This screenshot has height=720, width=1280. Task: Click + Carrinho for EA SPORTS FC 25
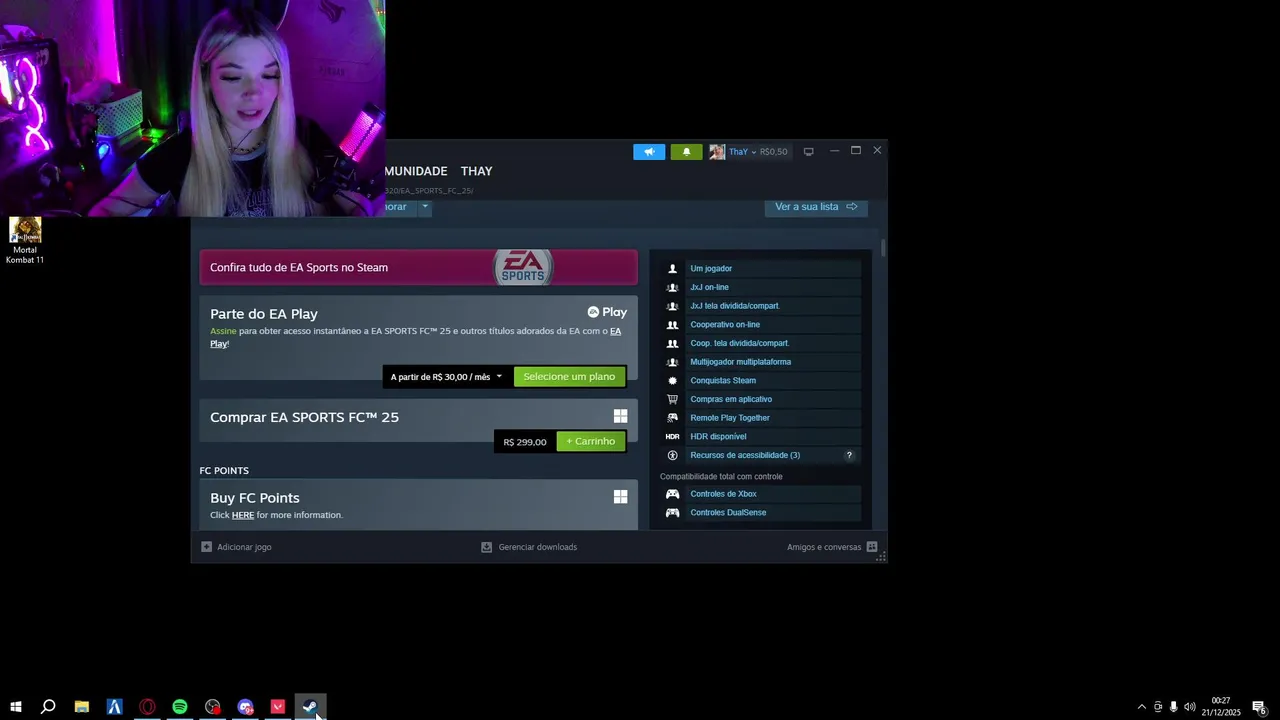pyautogui.click(x=590, y=441)
